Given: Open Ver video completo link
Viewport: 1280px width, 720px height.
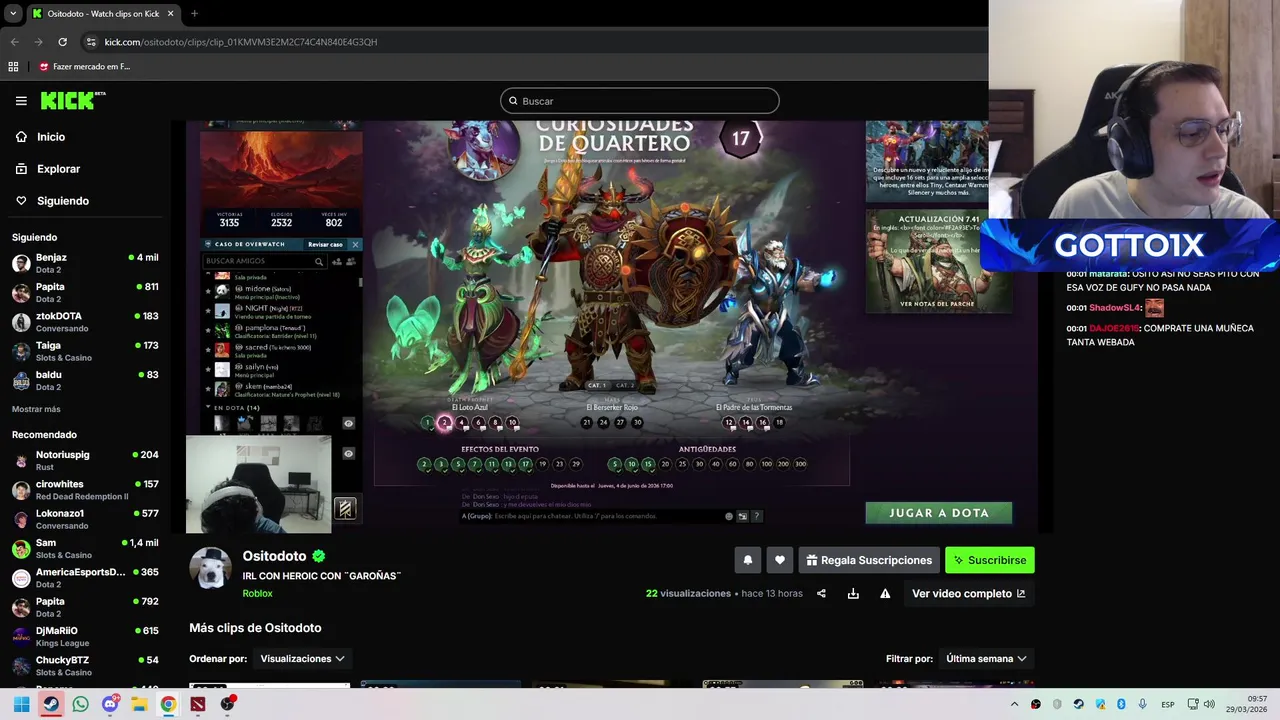Looking at the screenshot, I should (968, 593).
